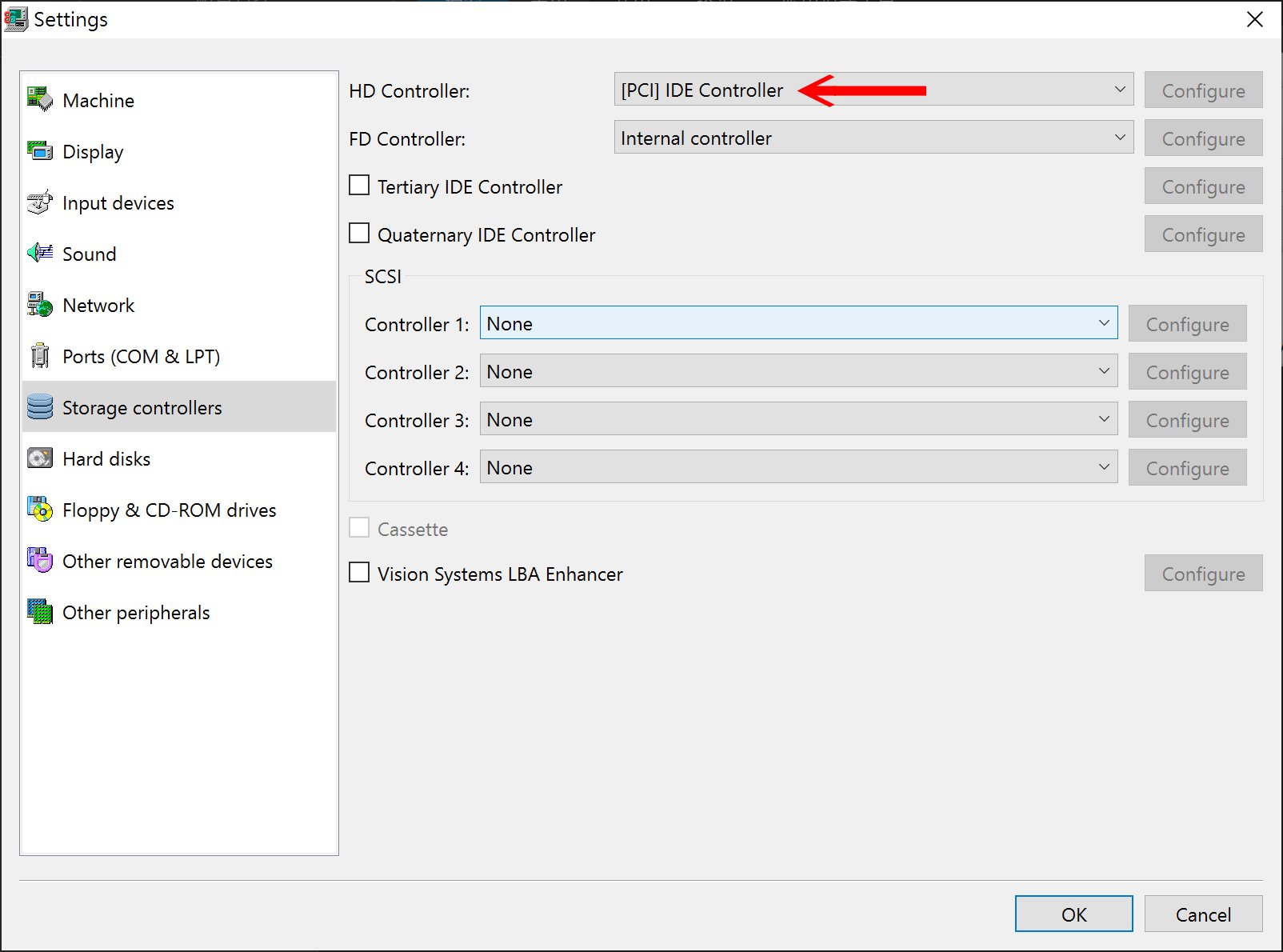Click the Floppy & CD-ROM drives icon
1283x952 pixels.
(x=39, y=510)
